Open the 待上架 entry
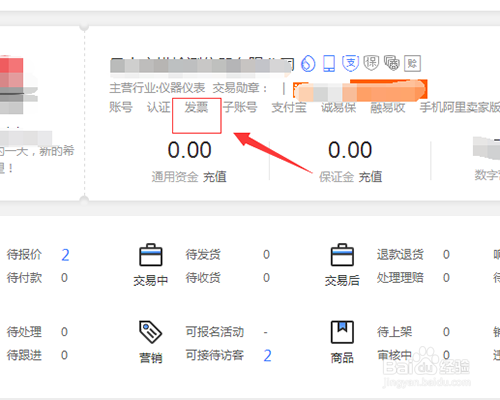This screenshot has width=500, height=400. 395,332
